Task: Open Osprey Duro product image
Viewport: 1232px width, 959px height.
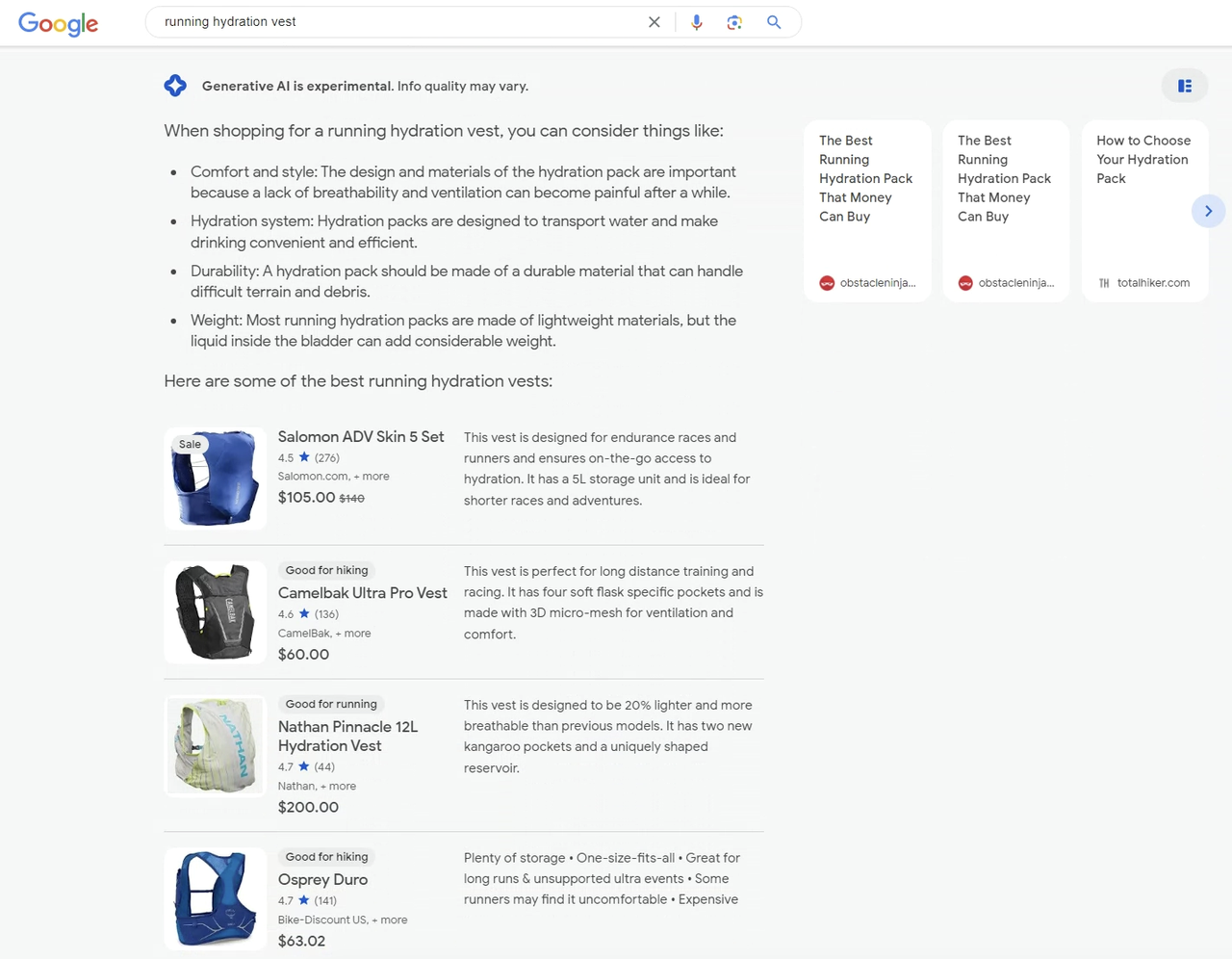Action: [x=215, y=898]
